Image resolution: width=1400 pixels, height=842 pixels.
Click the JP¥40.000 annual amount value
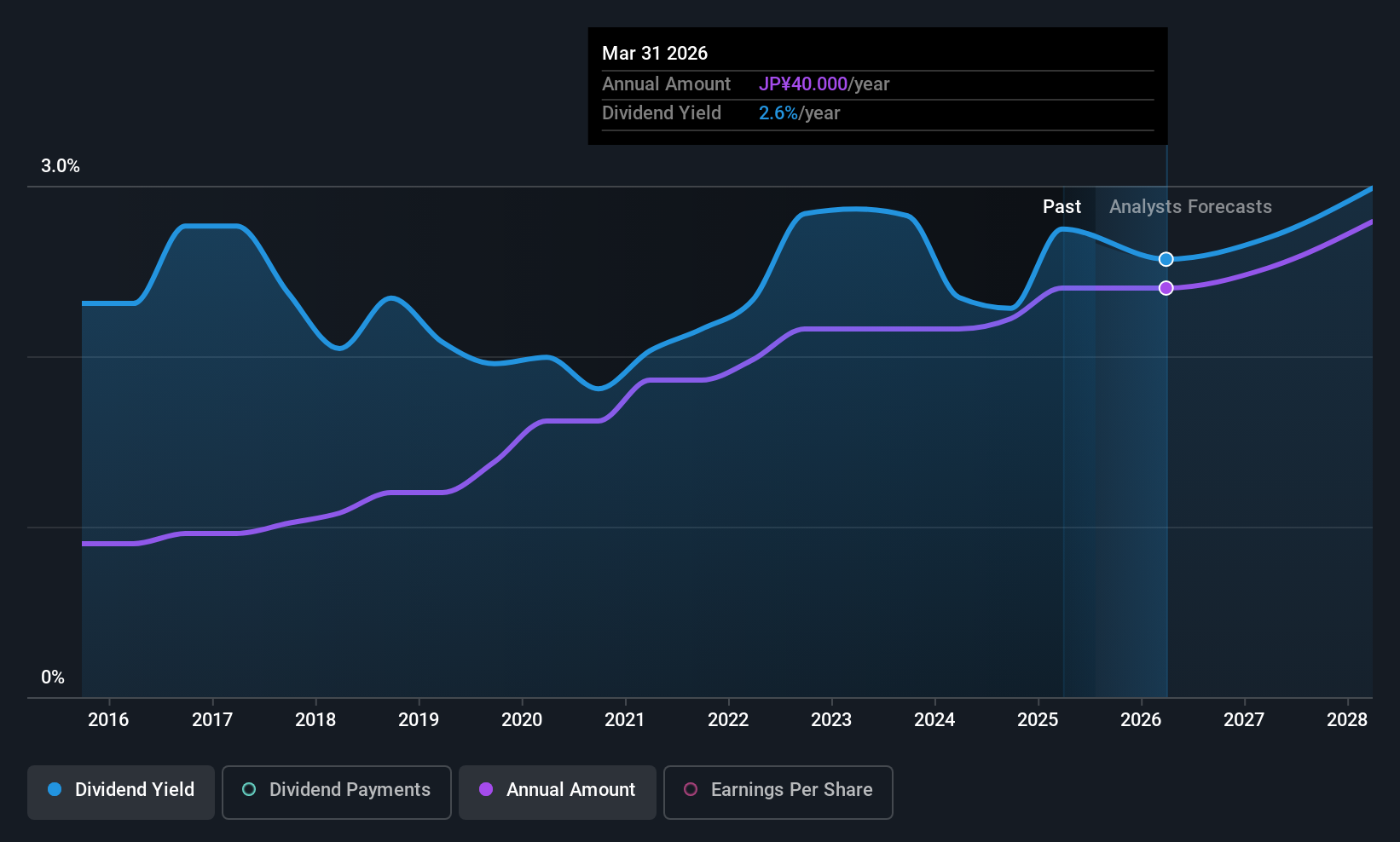(x=803, y=84)
